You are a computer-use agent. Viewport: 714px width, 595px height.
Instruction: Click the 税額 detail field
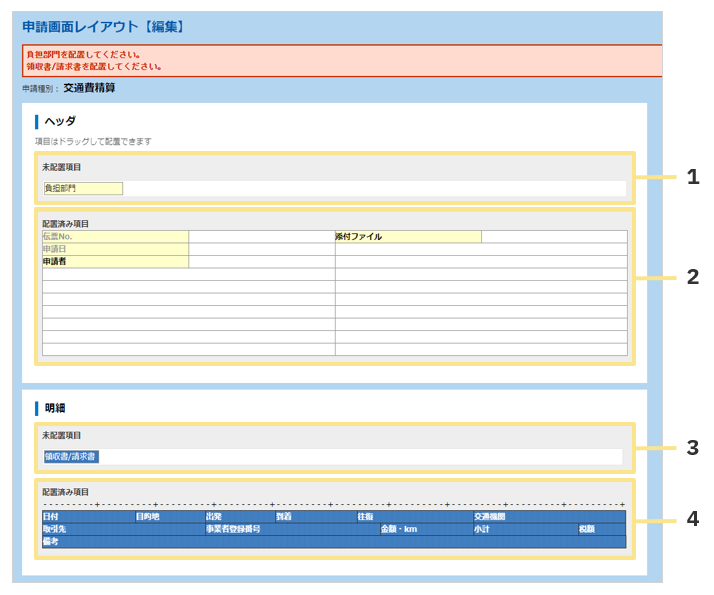tap(601, 529)
